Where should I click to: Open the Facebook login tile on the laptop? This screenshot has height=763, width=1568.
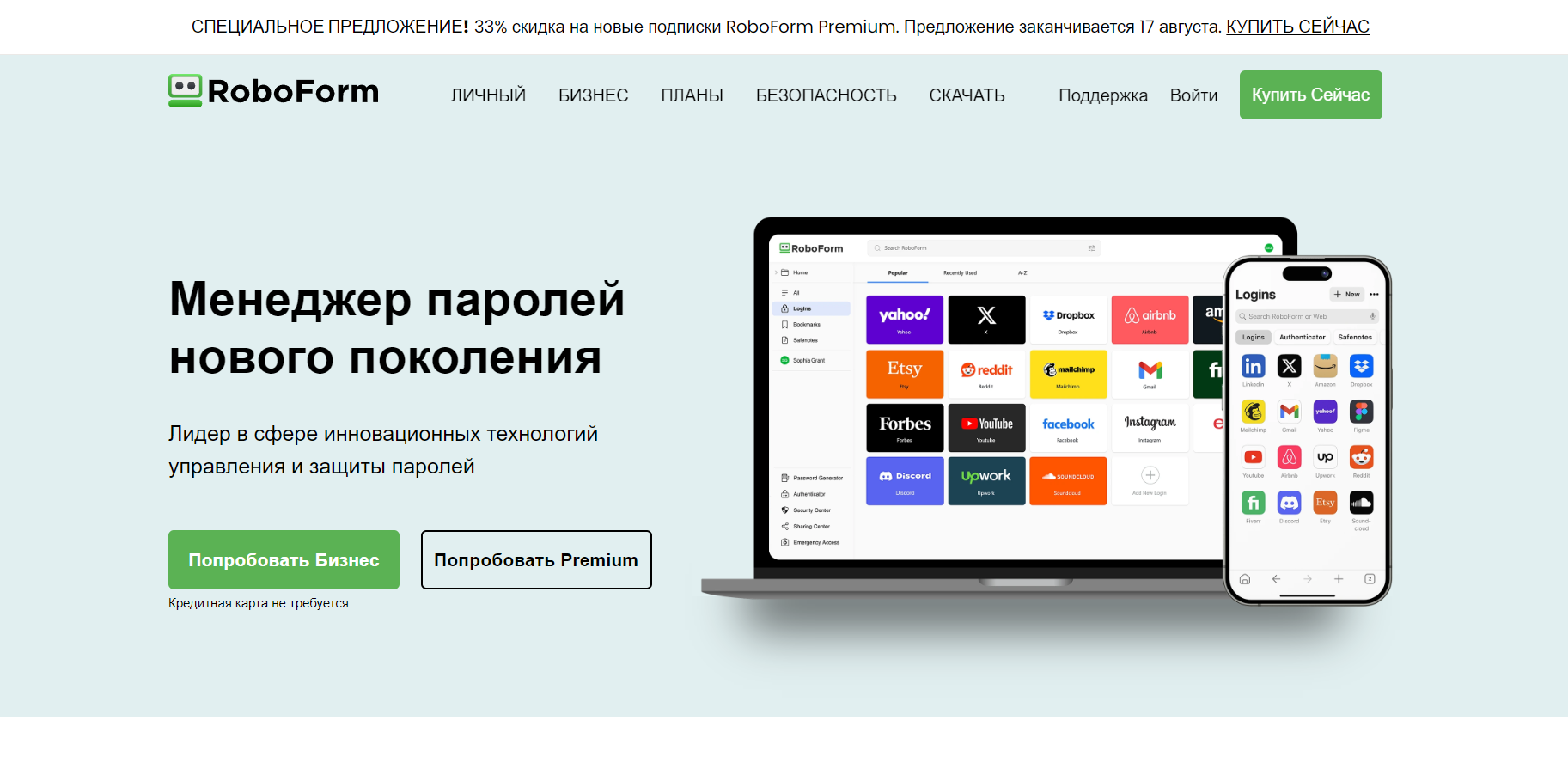[1068, 428]
